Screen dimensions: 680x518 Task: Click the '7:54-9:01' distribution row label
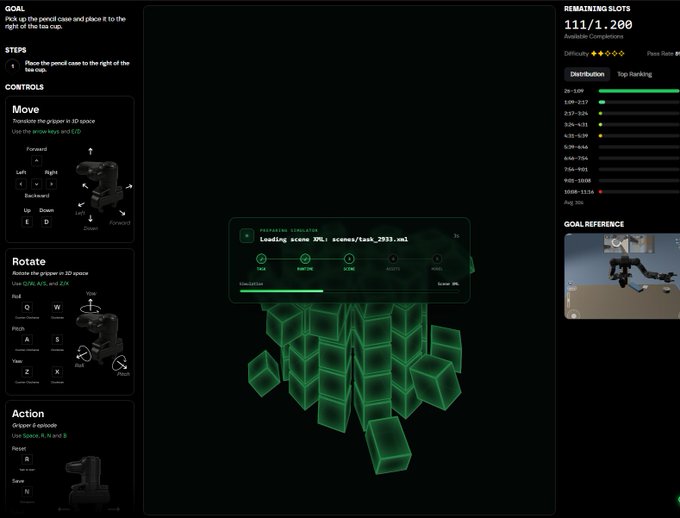(576, 169)
